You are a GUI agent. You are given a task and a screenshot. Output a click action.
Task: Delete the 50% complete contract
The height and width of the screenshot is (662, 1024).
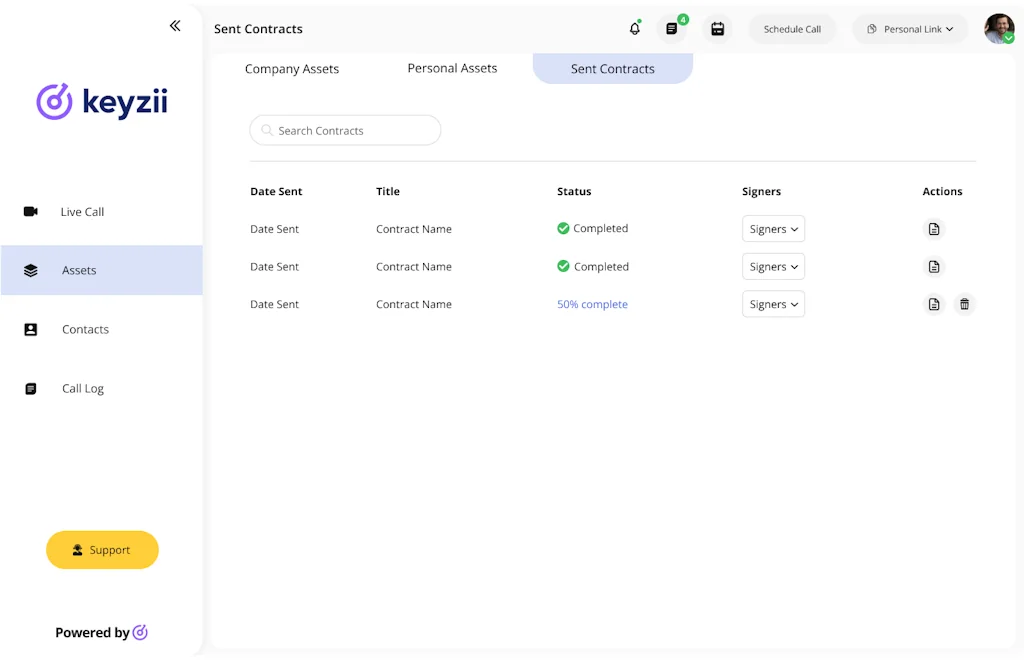964,304
